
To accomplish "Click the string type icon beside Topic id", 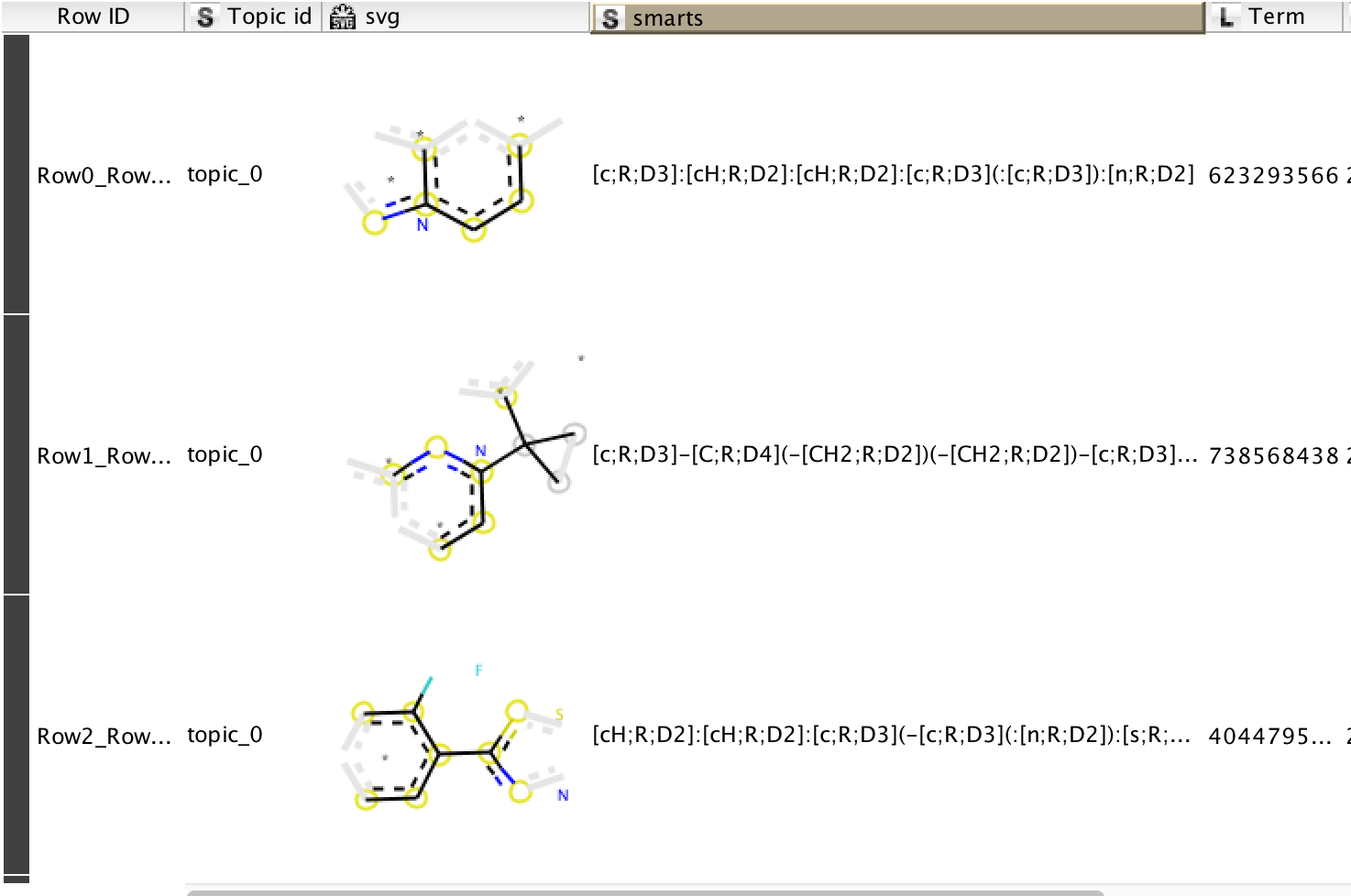I will point(205,15).
